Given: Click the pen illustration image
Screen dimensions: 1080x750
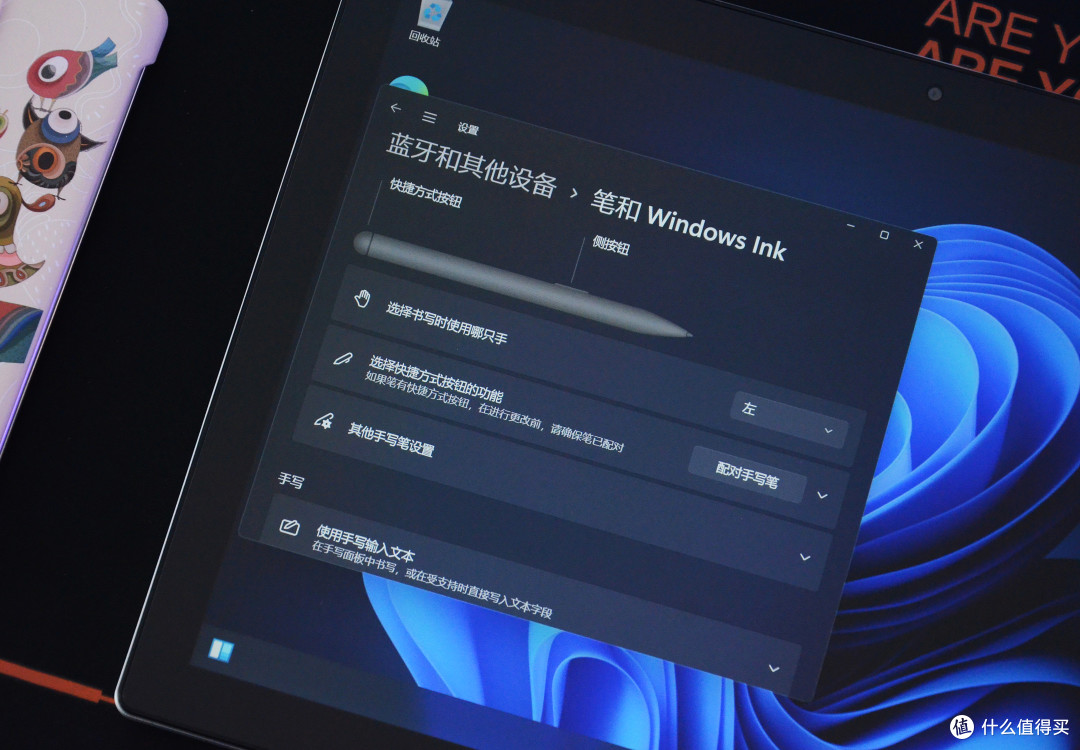Looking at the screenshot, I should [521, 284].
